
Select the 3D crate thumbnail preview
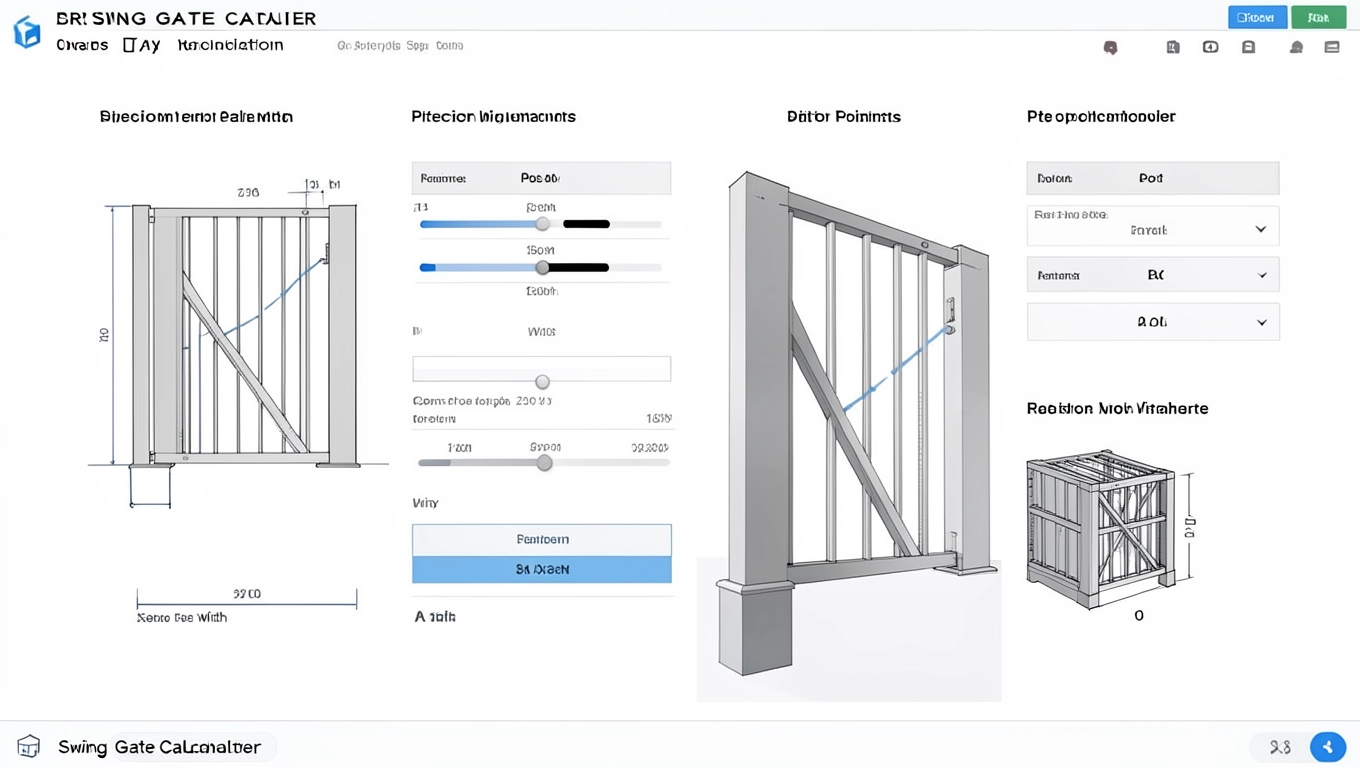click(x=1101, y=528)
